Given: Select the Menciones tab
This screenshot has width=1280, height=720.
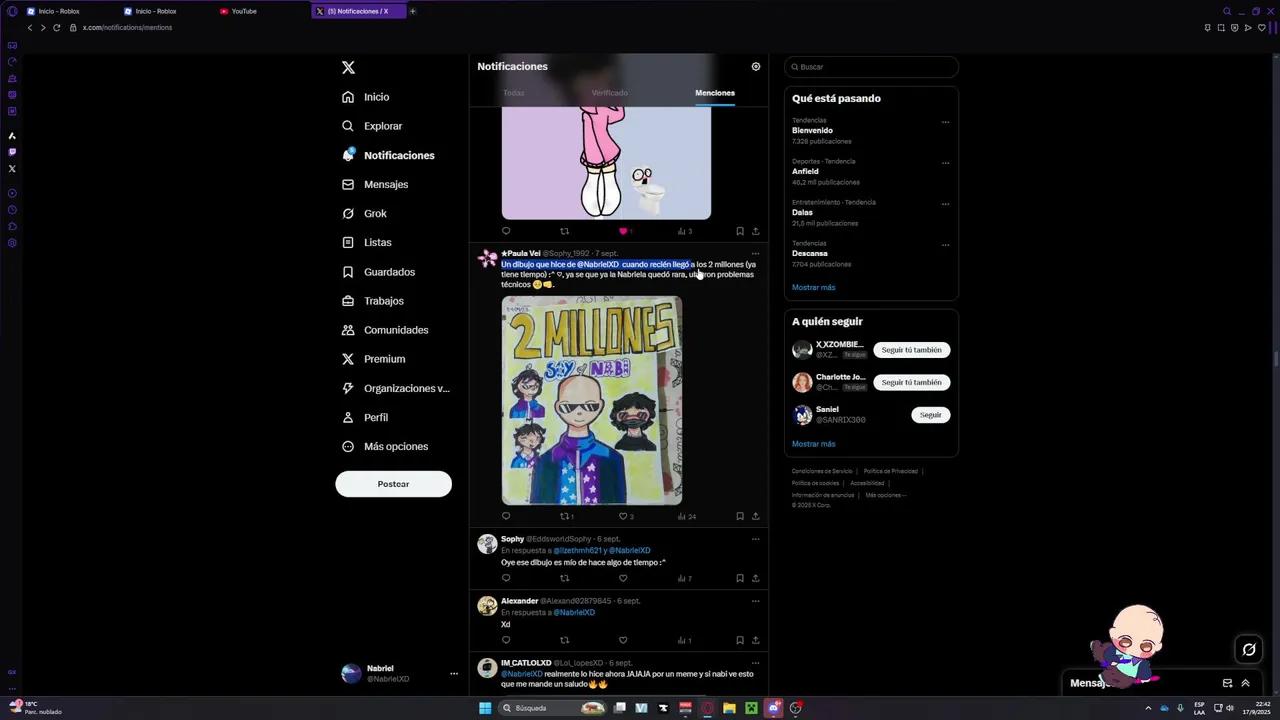Looking at the screenshot, I should click(x=715, y=93).
